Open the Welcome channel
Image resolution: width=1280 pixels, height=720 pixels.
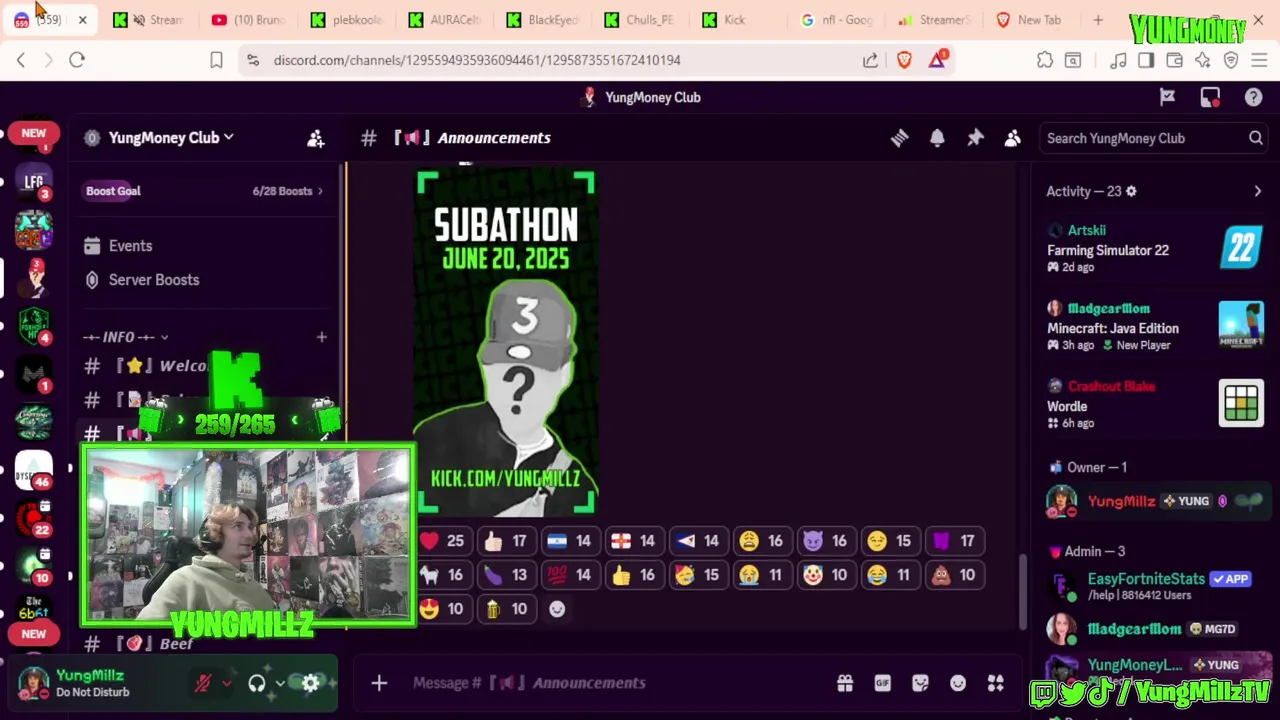[206, 366]
